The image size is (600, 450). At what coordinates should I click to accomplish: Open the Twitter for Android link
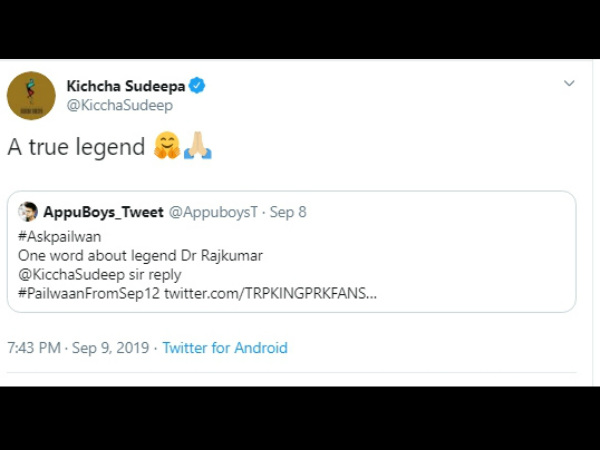225,348
